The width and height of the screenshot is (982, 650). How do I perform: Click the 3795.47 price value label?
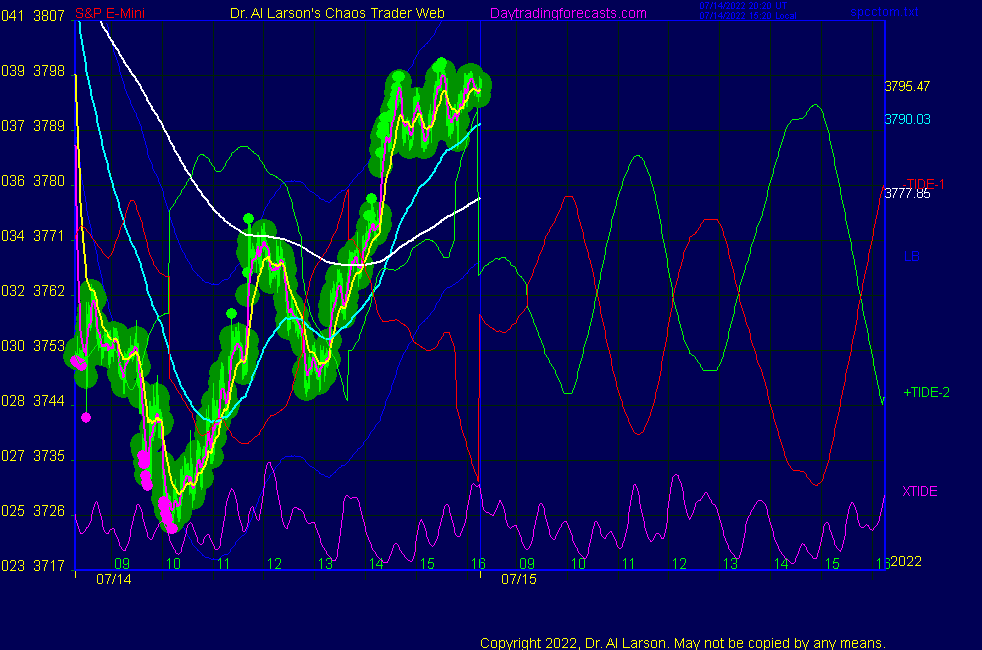click(x=907, y=87)
